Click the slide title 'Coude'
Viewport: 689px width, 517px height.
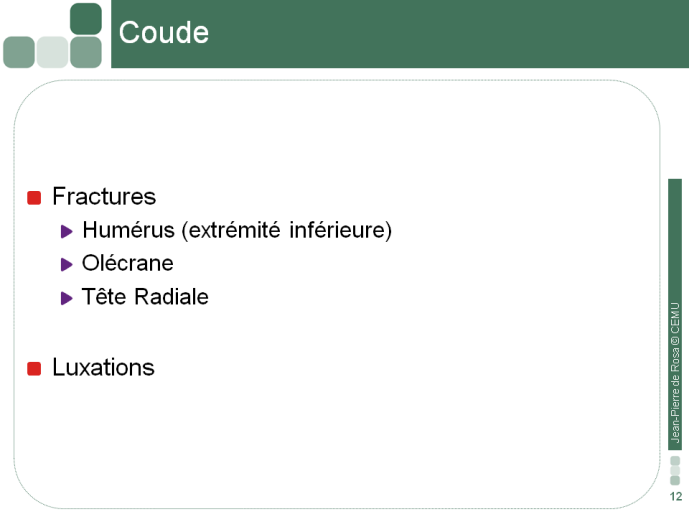[x=163, y=33]
